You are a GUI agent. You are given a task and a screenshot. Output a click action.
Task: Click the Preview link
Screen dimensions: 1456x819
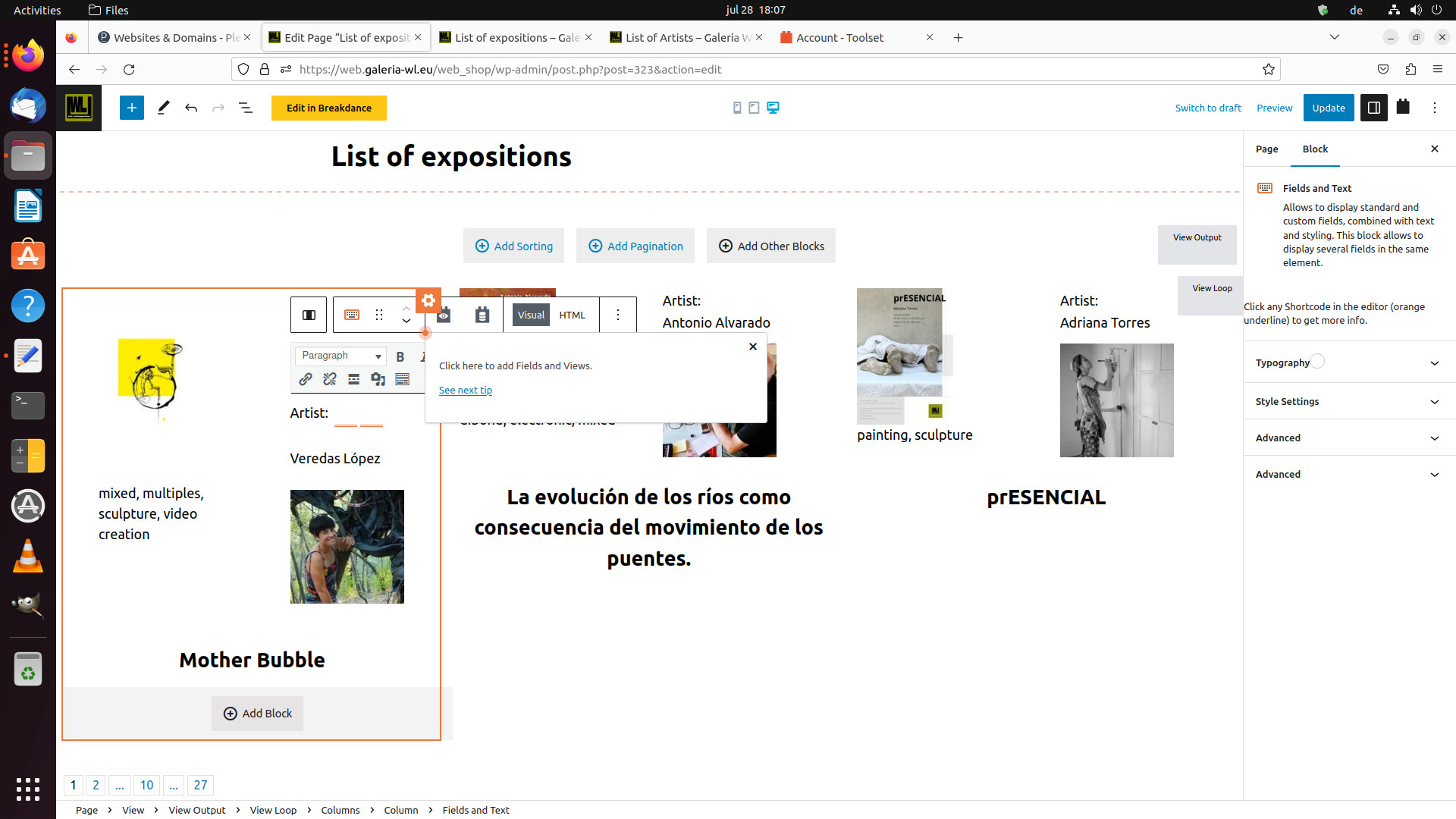tap(1274, 108)
